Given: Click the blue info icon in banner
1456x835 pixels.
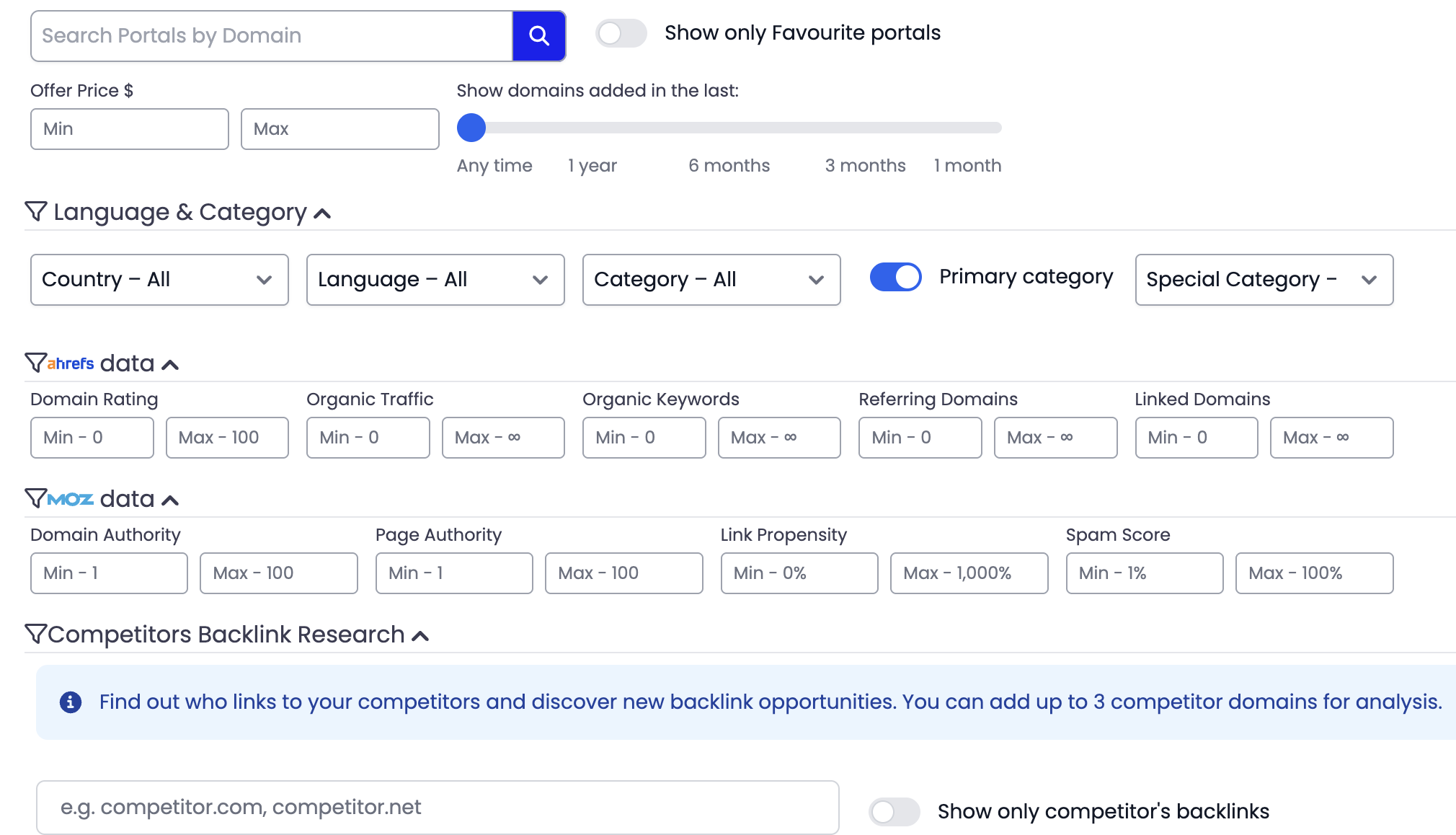Looking at the screenshot, I should (70, 702).
